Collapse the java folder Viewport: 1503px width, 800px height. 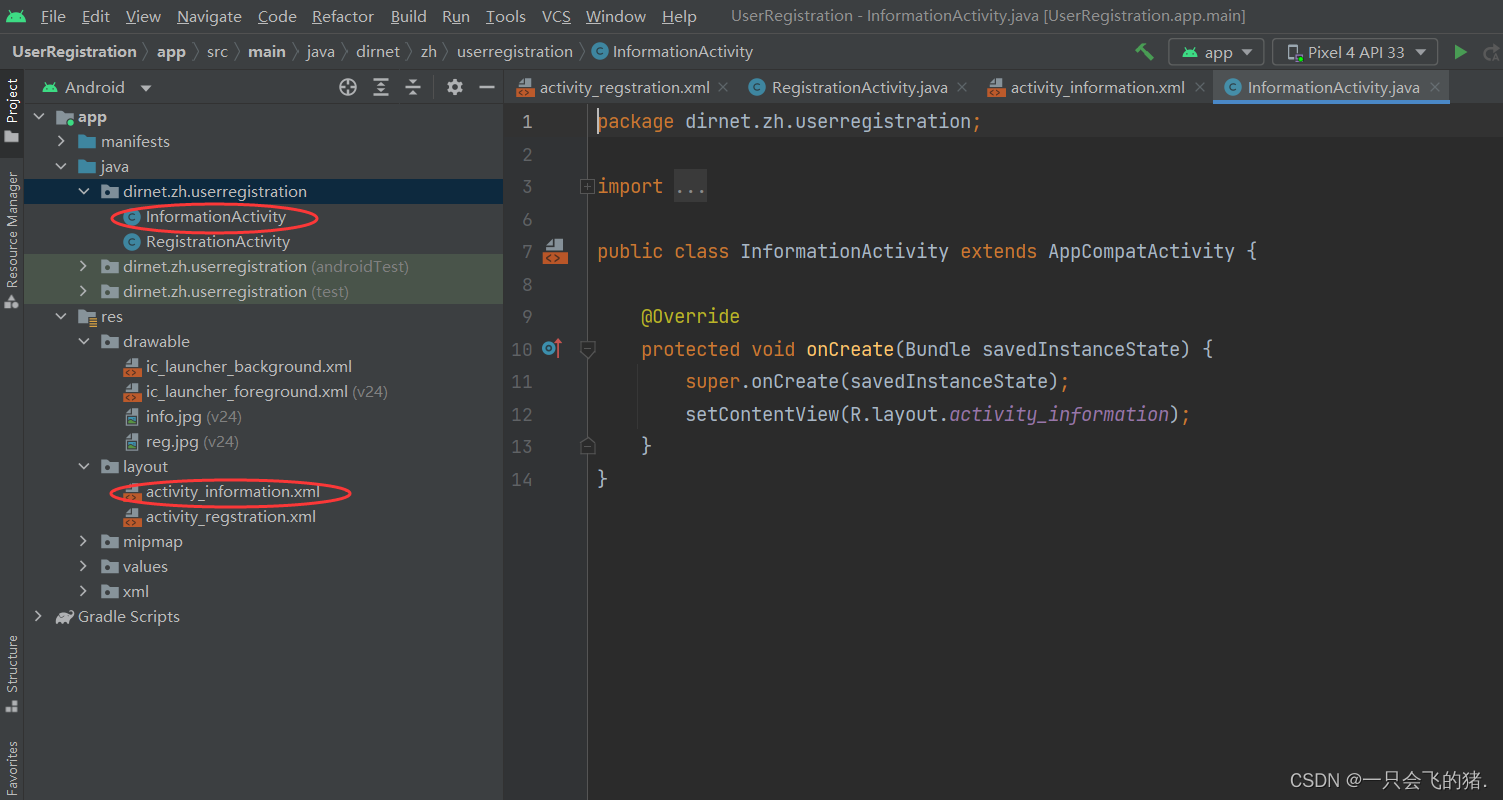point(62,167)
